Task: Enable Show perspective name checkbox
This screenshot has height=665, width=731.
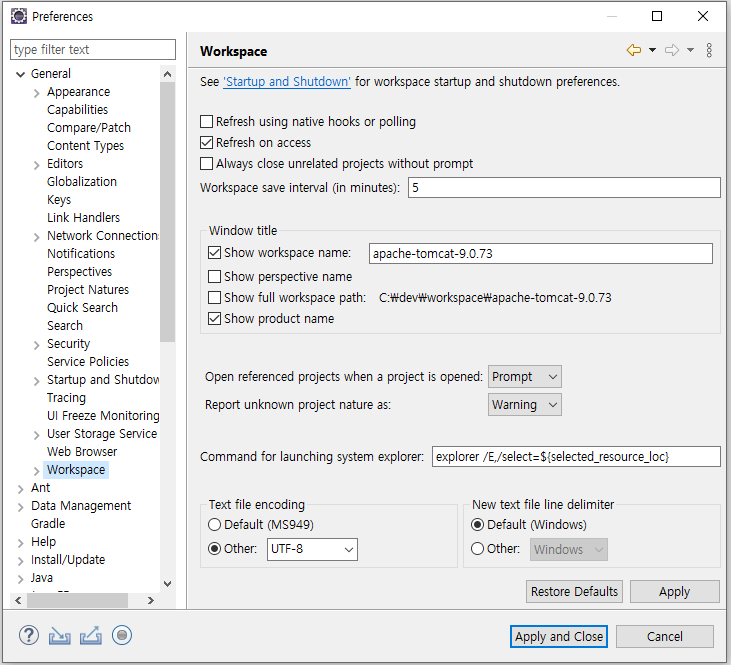Action: pos(214,277)
